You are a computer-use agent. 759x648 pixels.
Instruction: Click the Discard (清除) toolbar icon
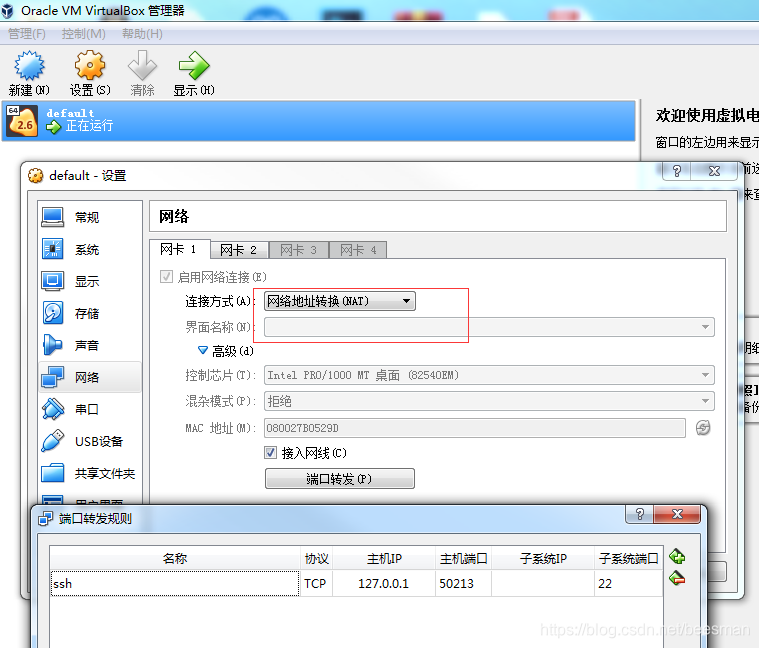point(142,65)
